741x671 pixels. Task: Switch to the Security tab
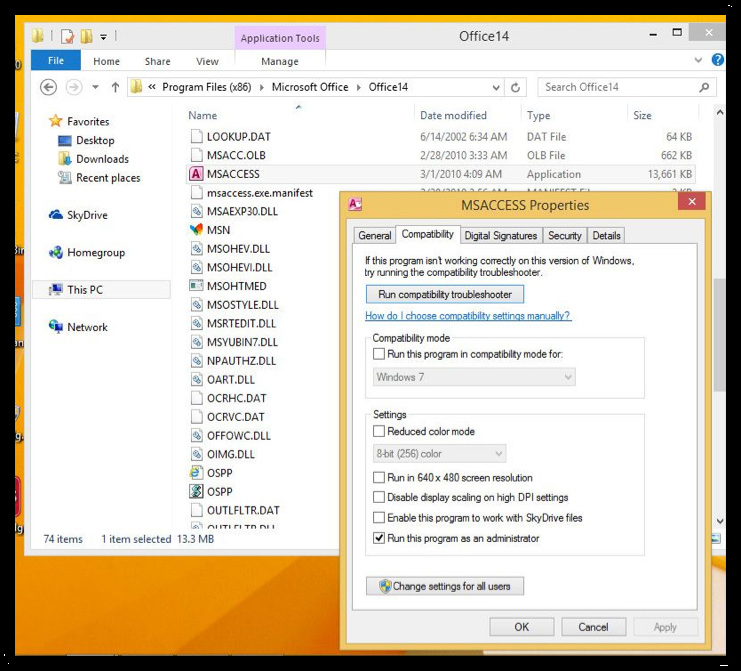point(565,235)
